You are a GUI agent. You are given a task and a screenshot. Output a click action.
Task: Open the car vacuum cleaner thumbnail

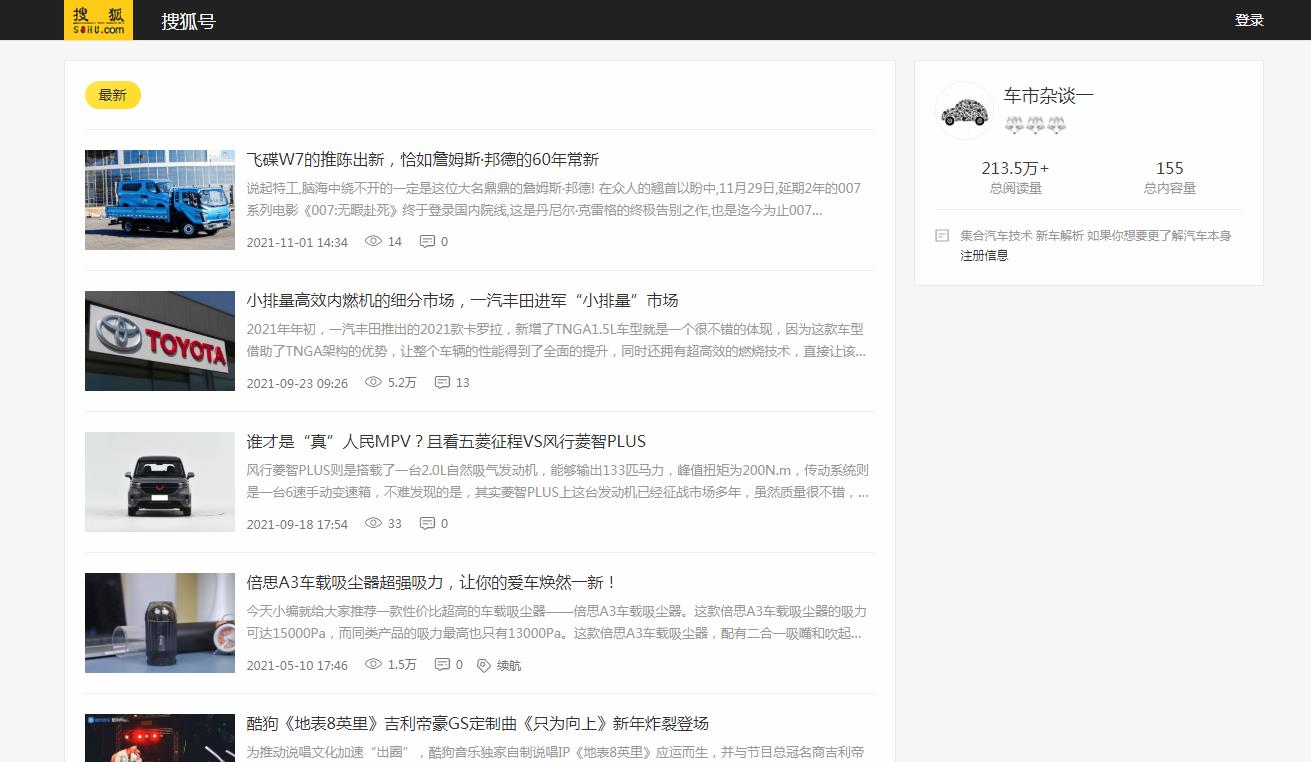pos(160,623)
